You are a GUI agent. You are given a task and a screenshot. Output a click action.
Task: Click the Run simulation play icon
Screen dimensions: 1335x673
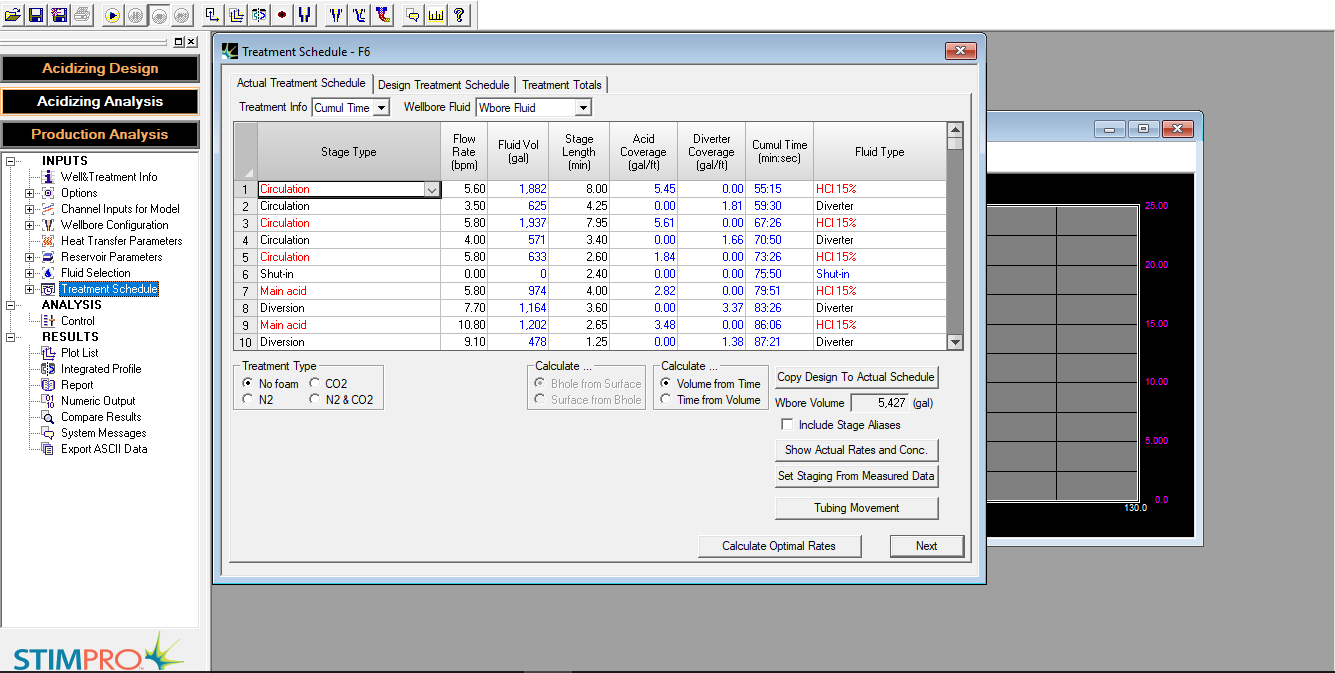click(x=112, y=15)
